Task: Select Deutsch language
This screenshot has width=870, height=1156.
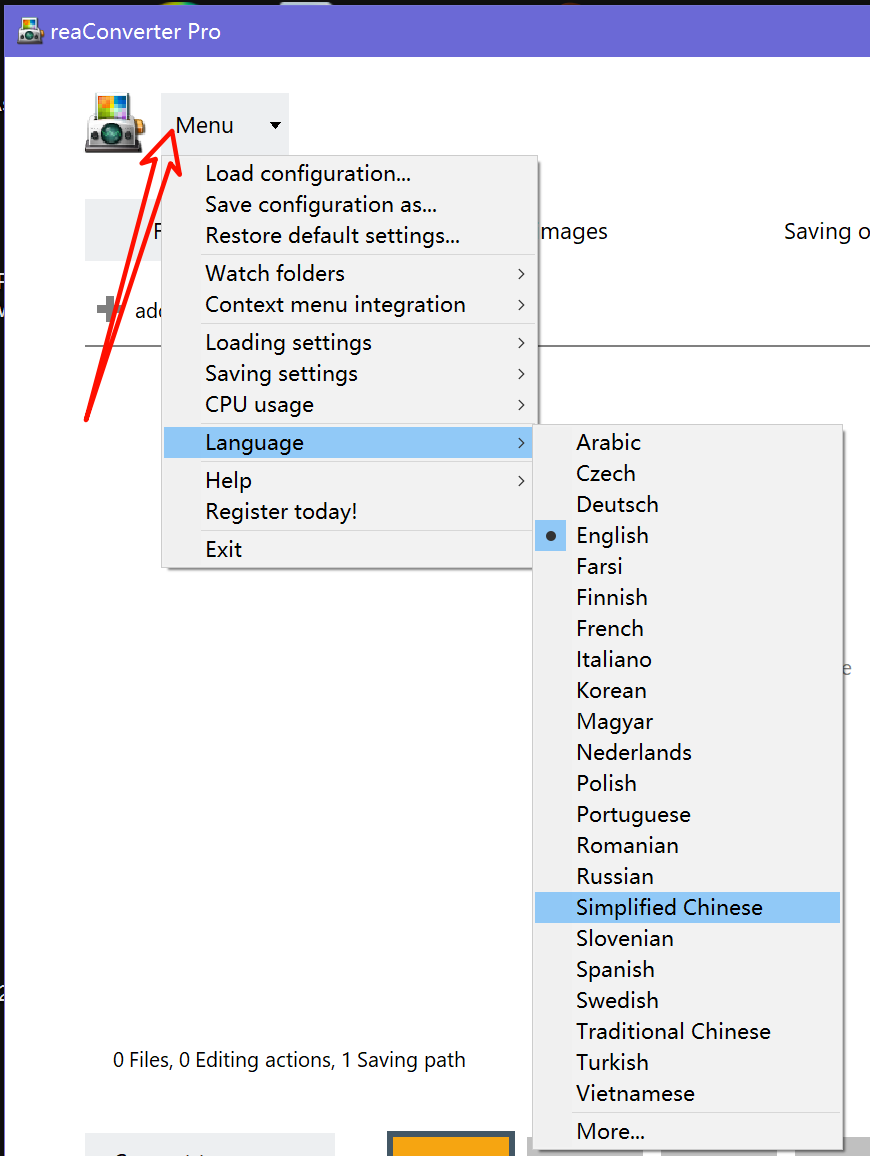Action: [687, 504]
